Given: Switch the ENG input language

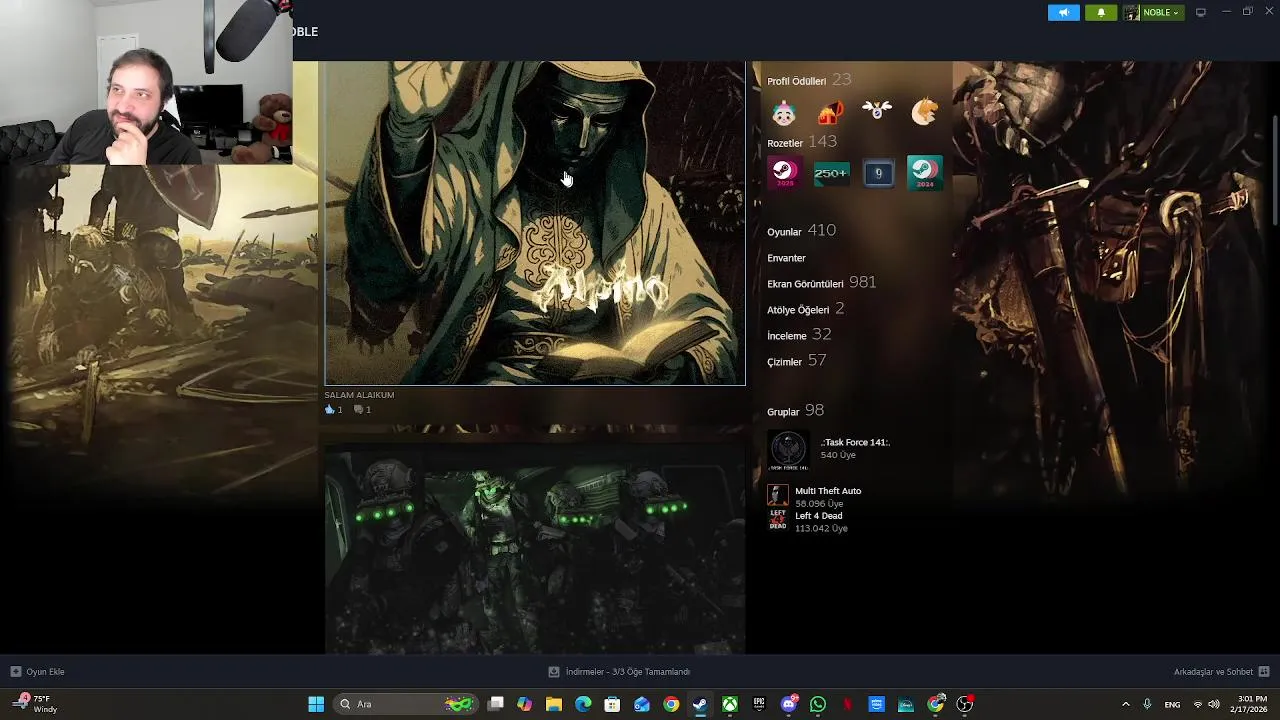Looking at the screenshot, I should [x=1172, y=704].
